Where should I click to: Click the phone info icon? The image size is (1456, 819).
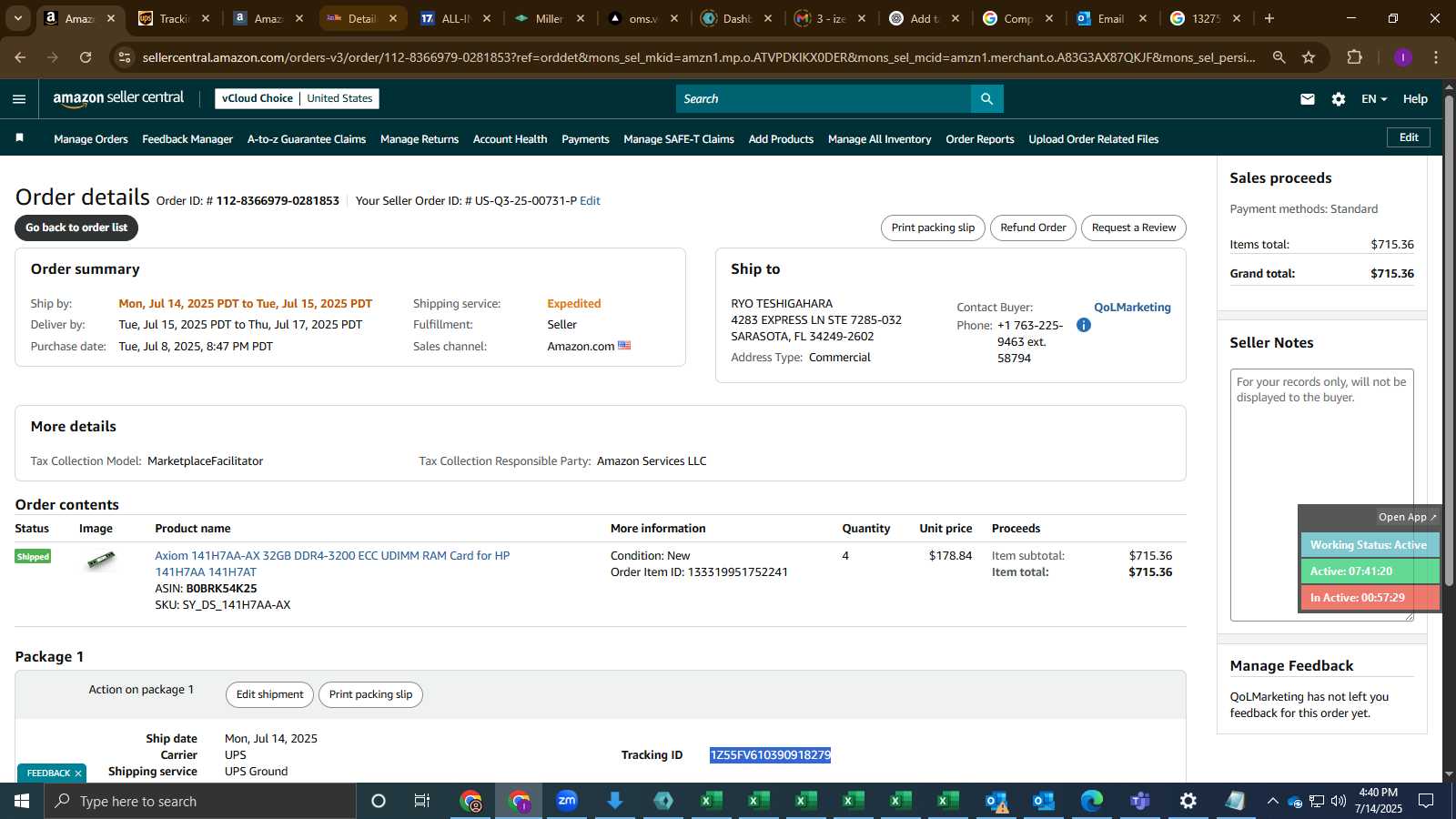tap(1084, 325)
